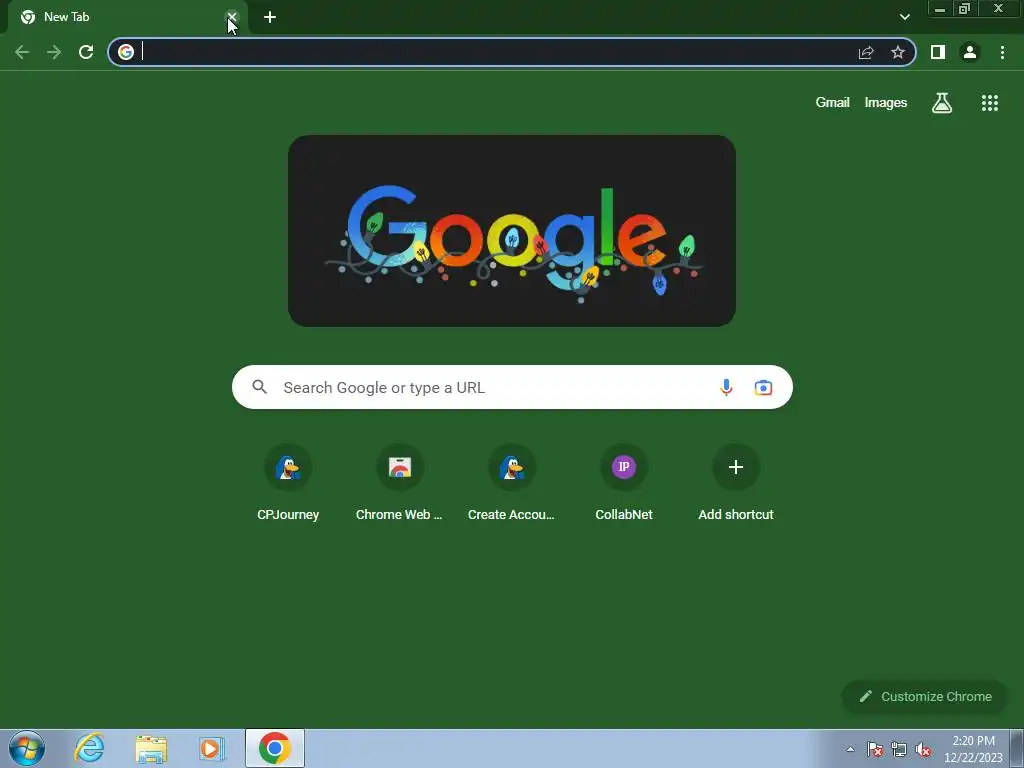1024x768 pixels.
Task: Add a new shortcut tile
Action: click(x=736, y=483)
